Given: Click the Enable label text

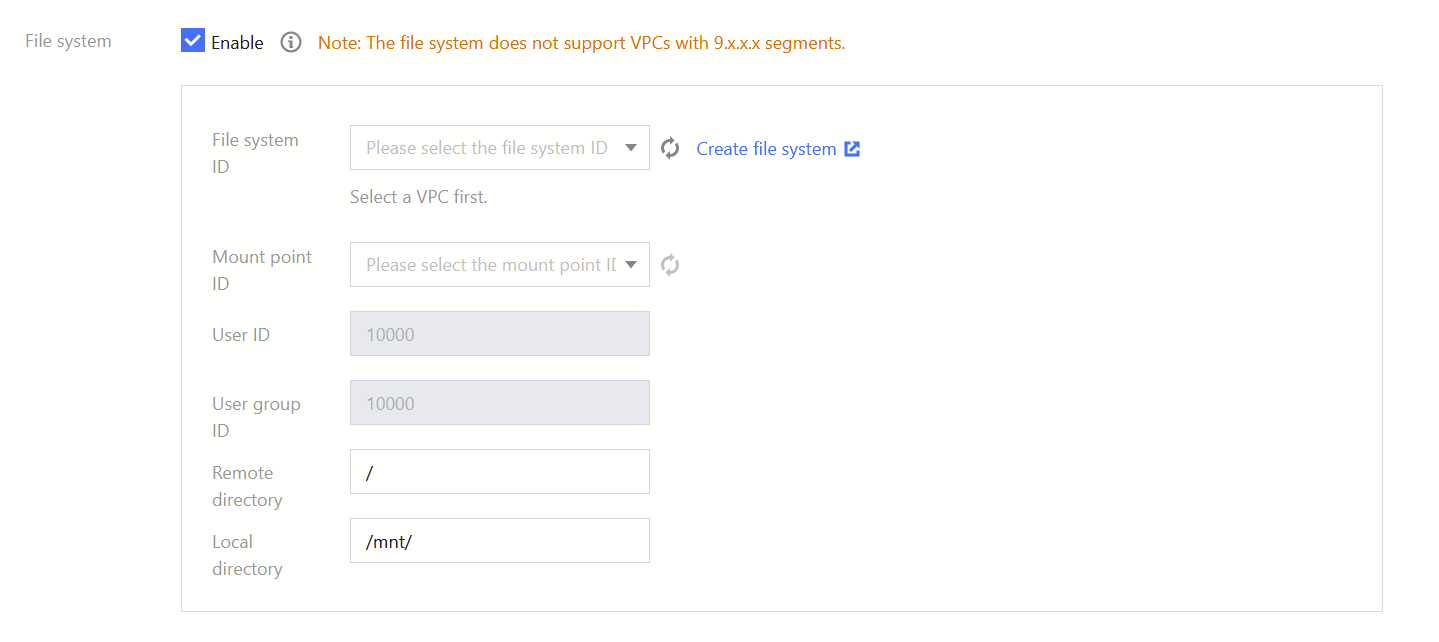Looking at the screenshot, I should click(x=237, y=43).
